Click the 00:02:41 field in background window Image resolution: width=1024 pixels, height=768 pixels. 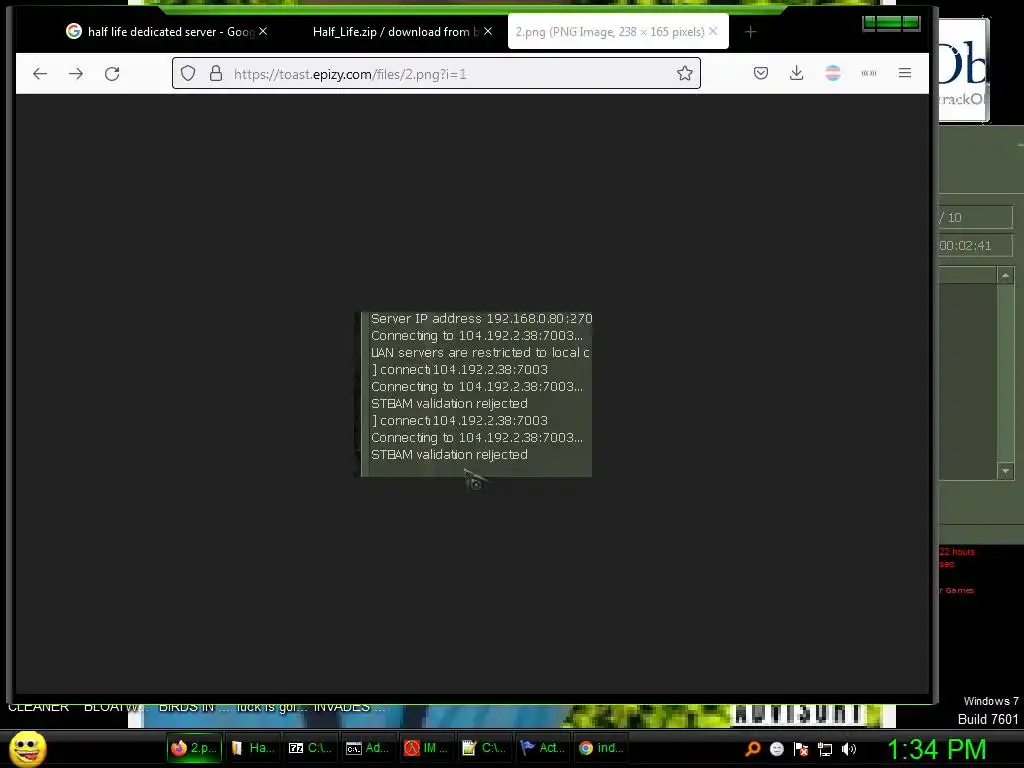976,246
